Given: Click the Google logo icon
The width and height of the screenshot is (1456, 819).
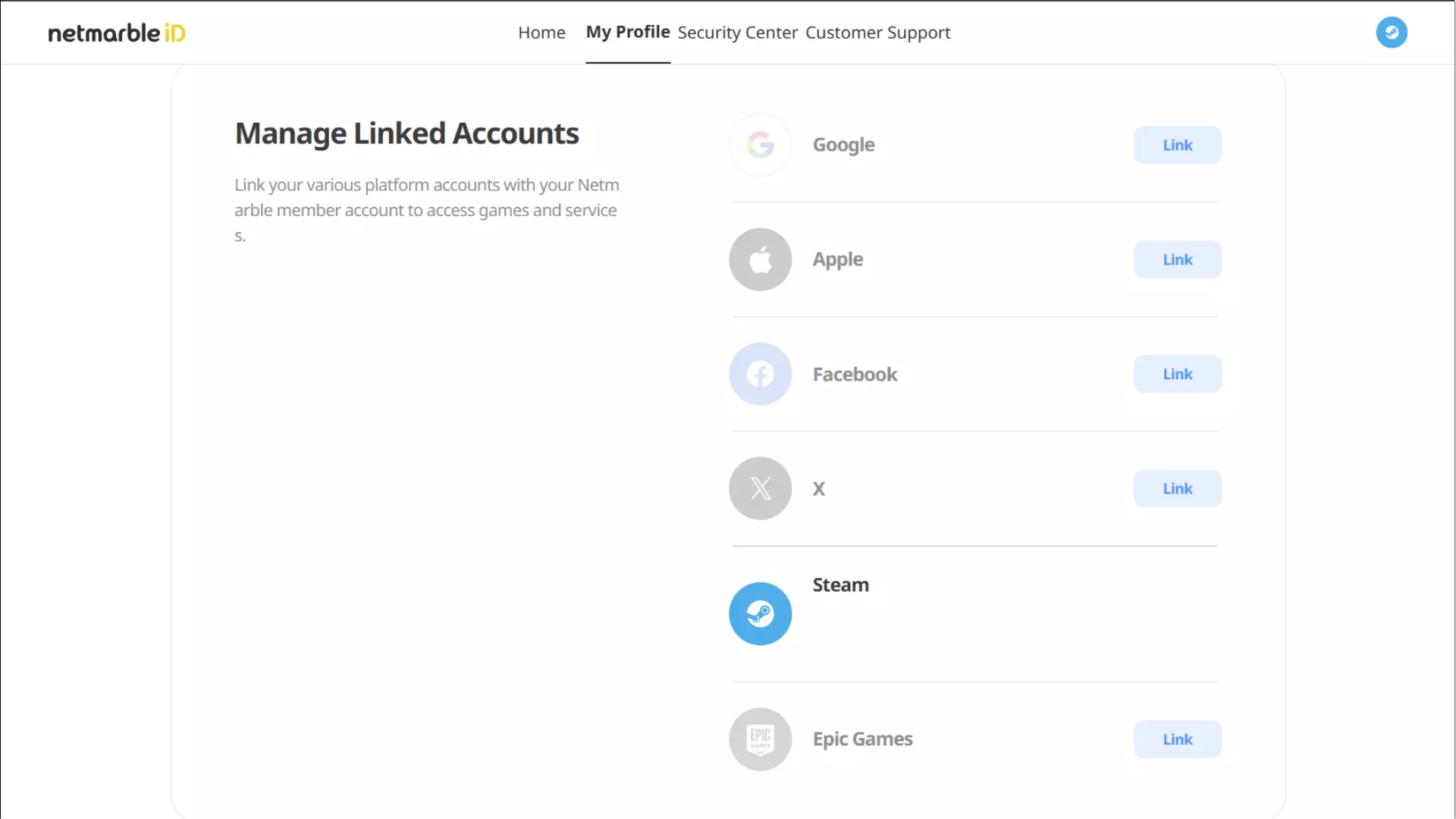Looking at the screenshot, I should click(760, 145).
